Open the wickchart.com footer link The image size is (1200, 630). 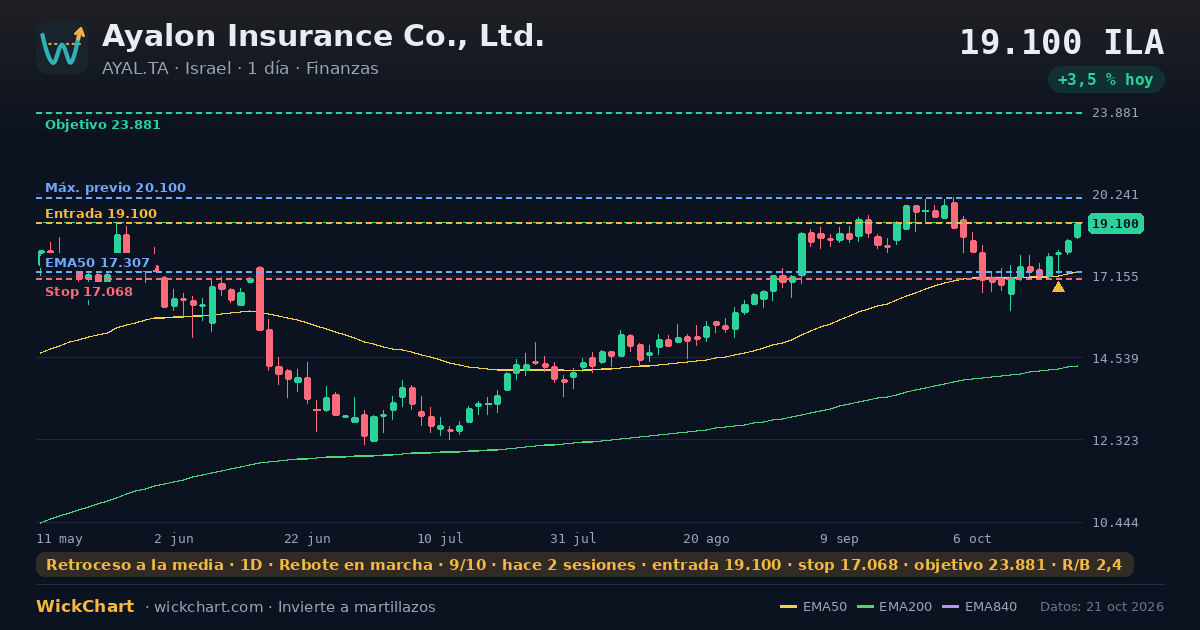click(211, 607)
